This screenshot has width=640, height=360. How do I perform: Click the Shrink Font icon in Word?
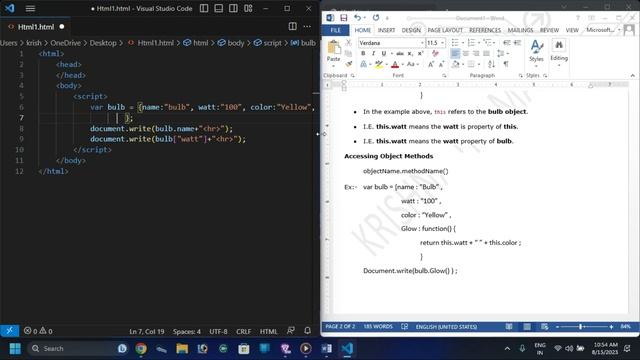(x=441, y=64)
